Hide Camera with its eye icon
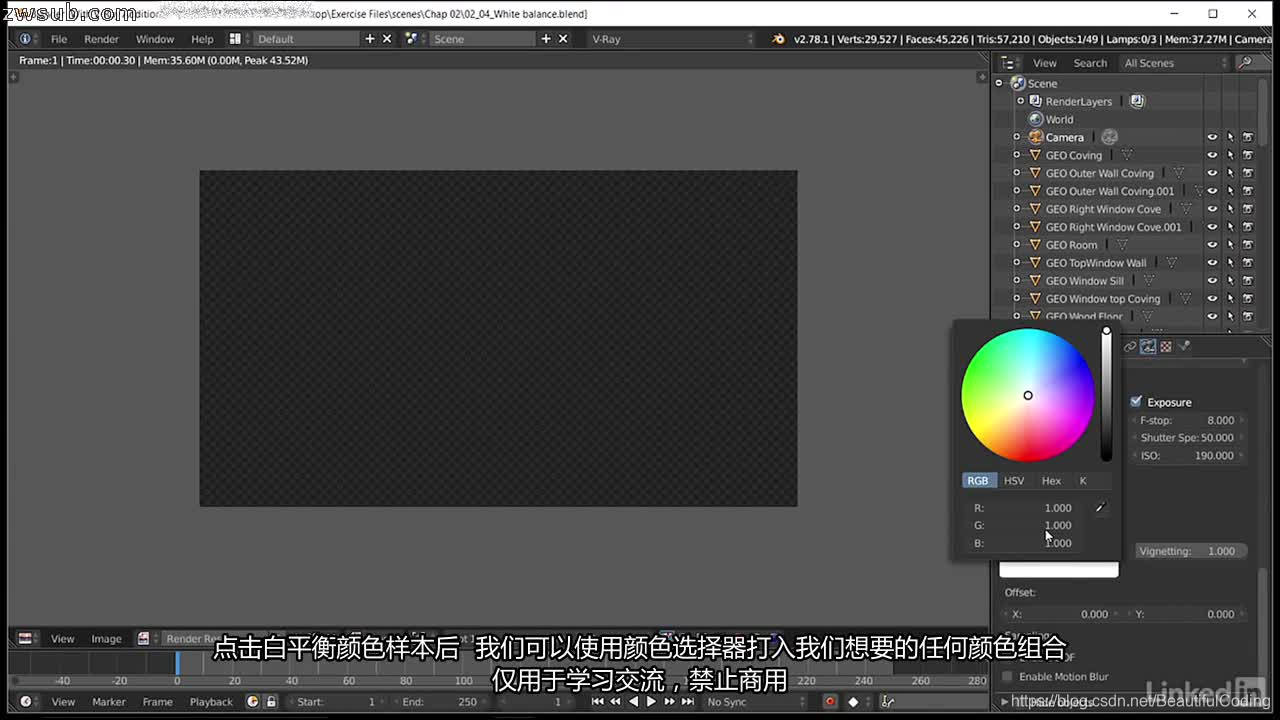Image resolution: width=1280 pixels, height=720 pixels. [1212, 137]
